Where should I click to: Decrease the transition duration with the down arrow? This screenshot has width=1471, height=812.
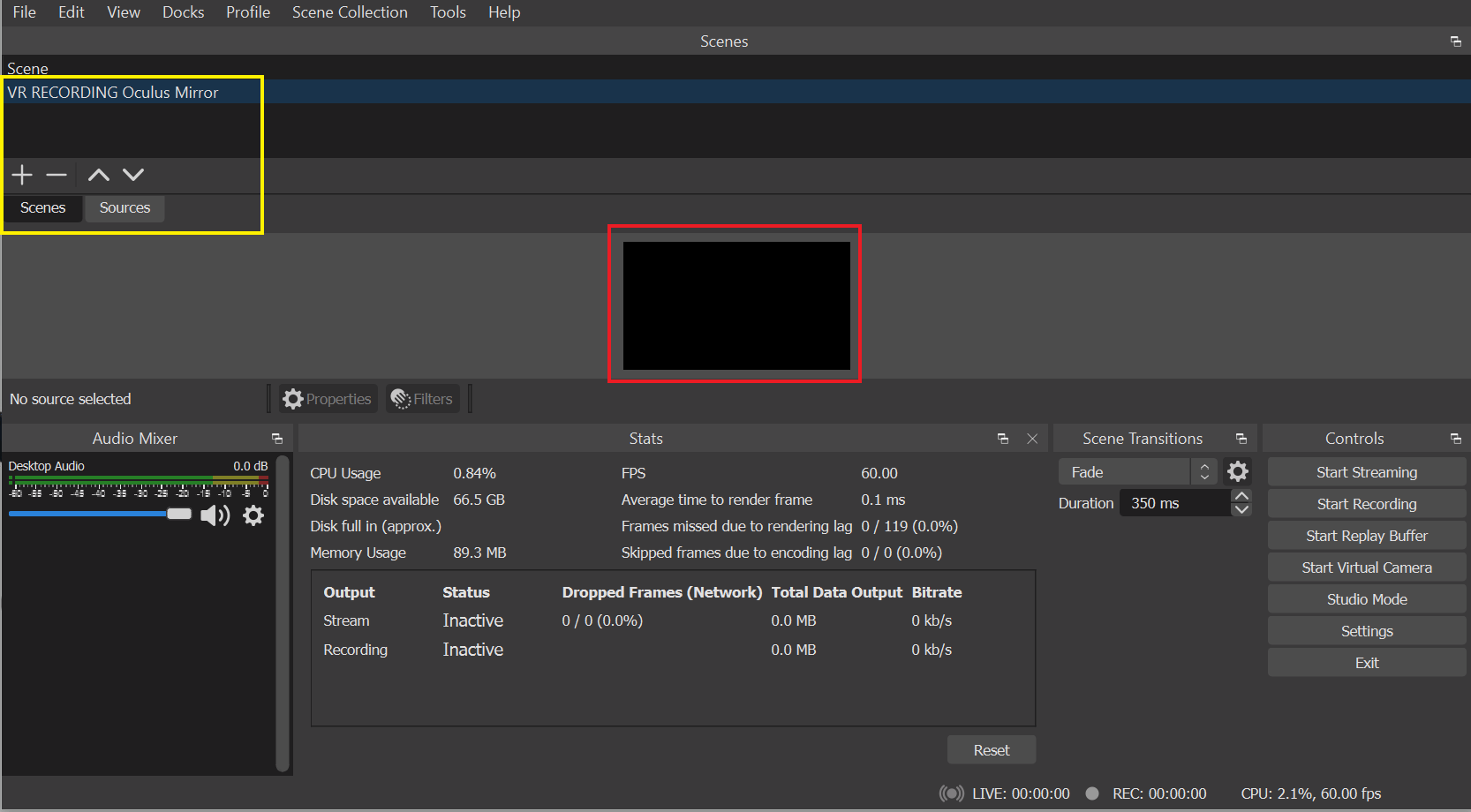pyautogui.click(x=1241, y=509)
